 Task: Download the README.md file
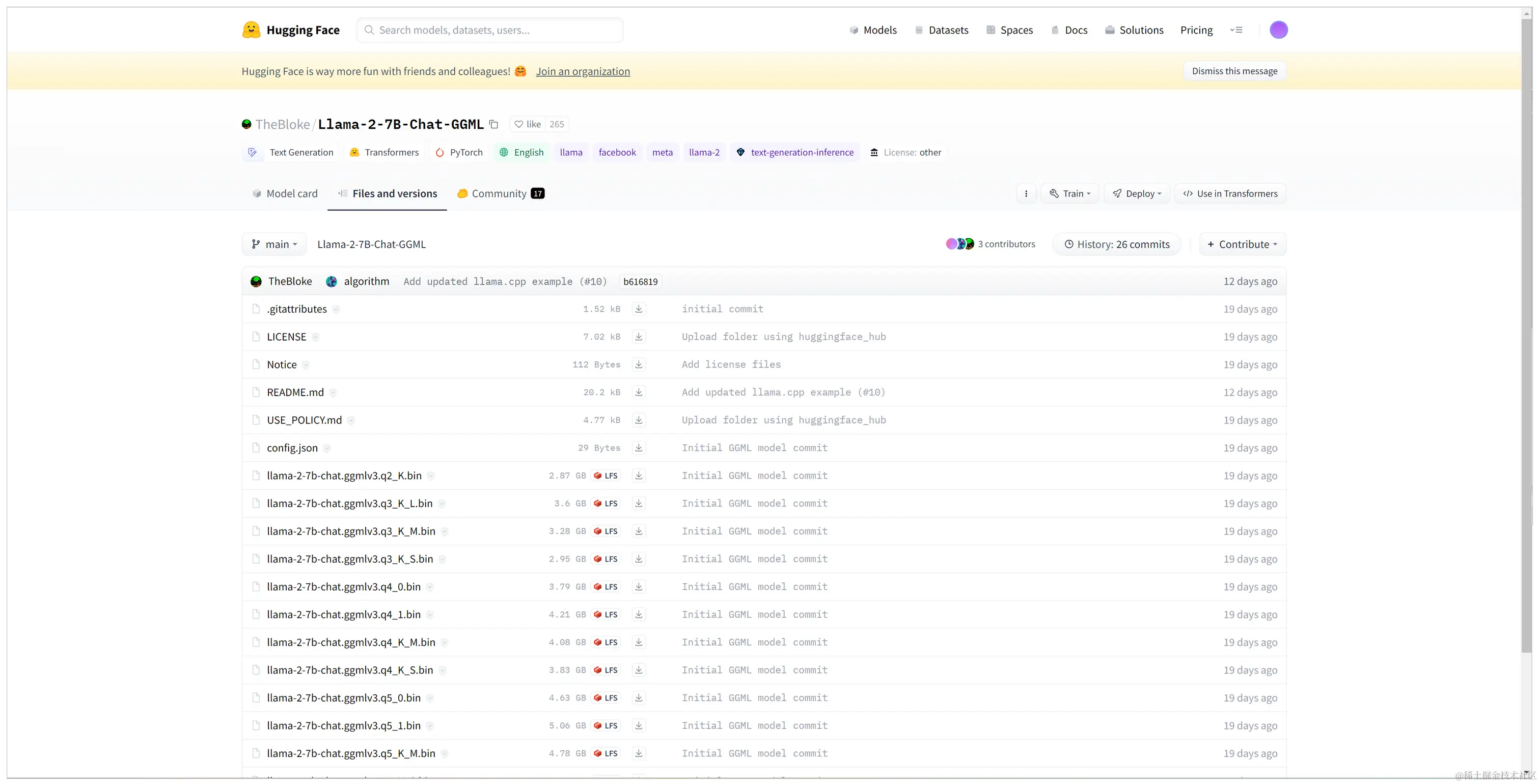(639, 392)
